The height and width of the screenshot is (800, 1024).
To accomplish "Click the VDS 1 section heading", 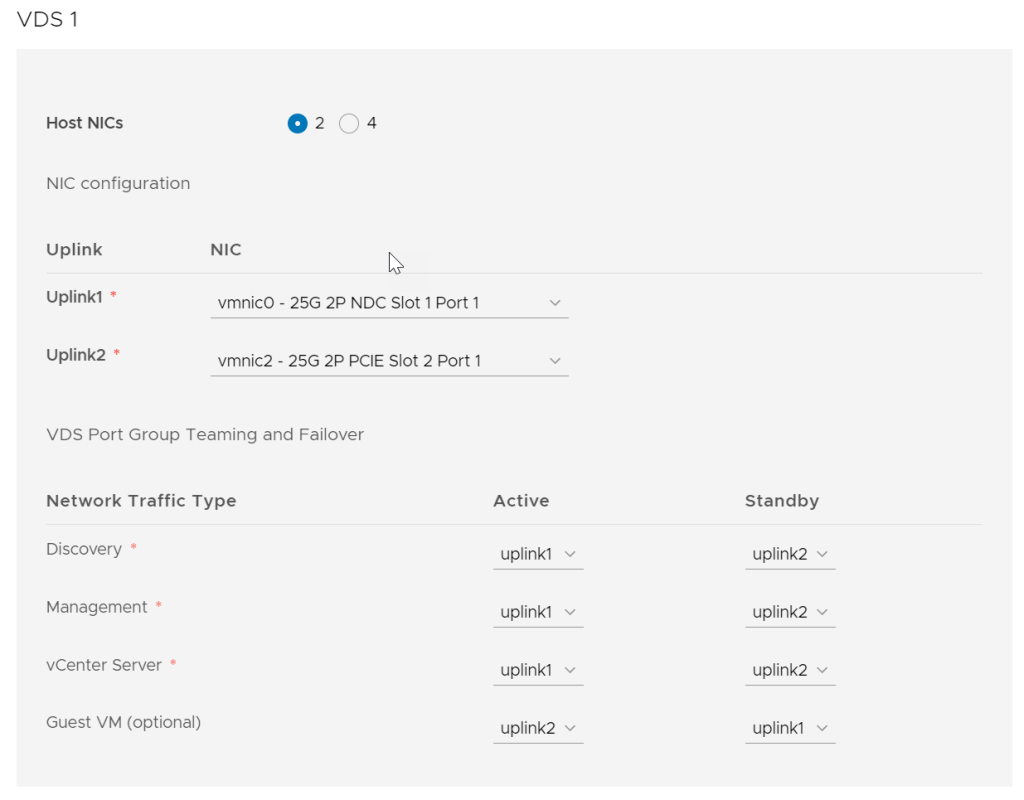I will tap(47, 20).
